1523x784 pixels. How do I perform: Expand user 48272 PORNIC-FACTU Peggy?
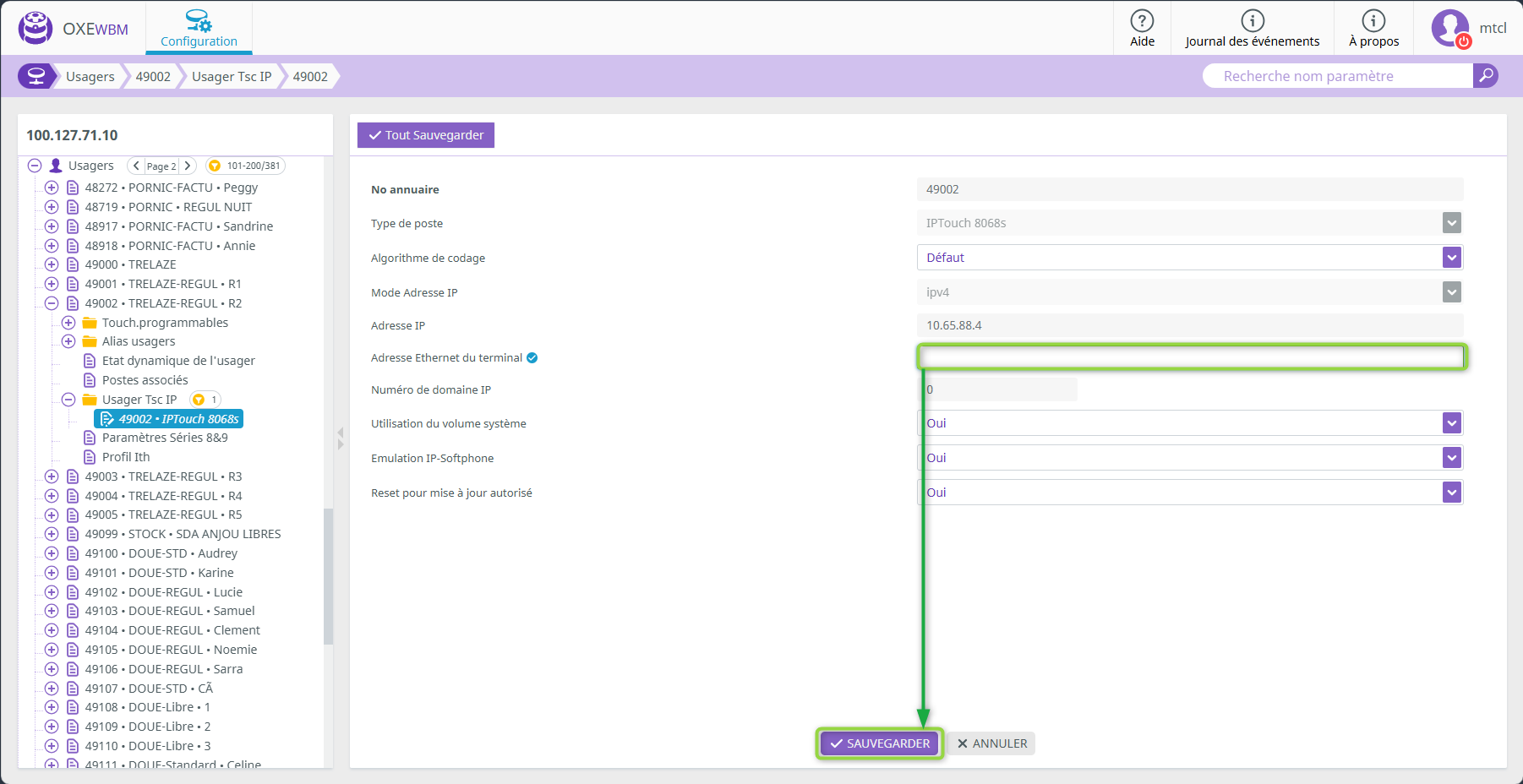(x=52, y=188)
